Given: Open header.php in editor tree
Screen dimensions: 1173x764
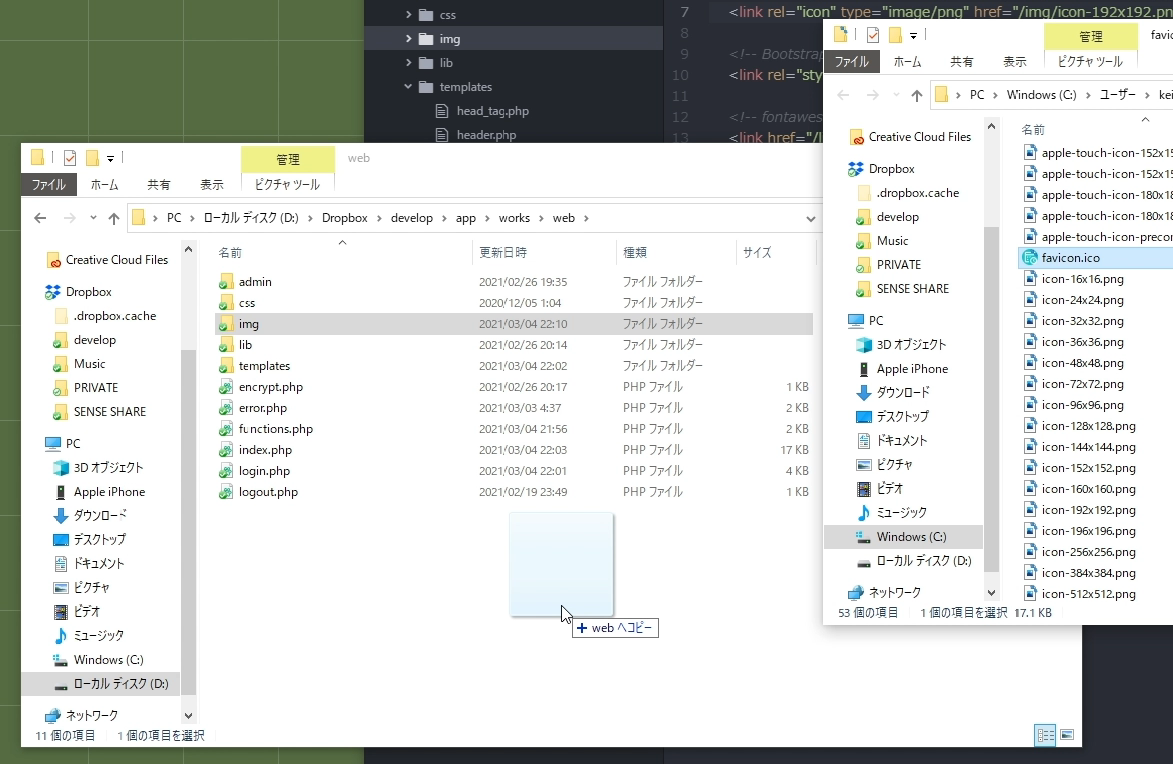Looking at the screenshot, I should (486, 135).
